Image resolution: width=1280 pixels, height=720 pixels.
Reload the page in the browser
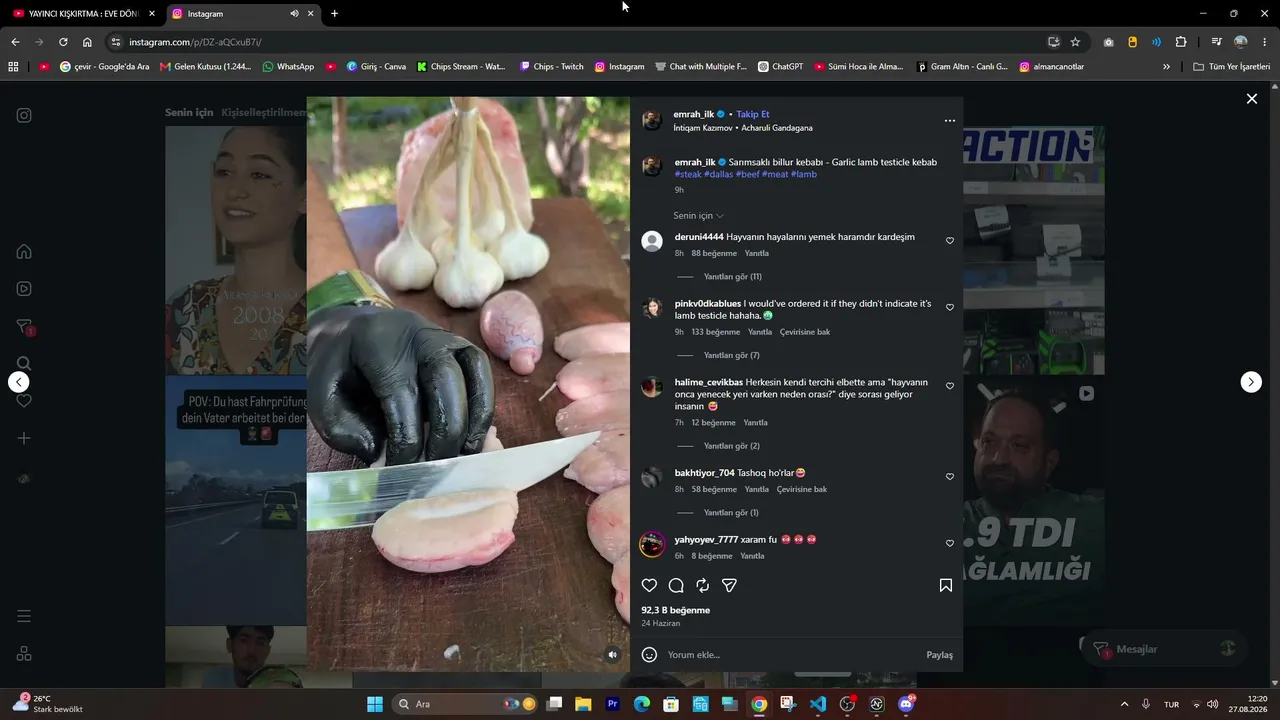pyautogui.click(x=63, y=42)
